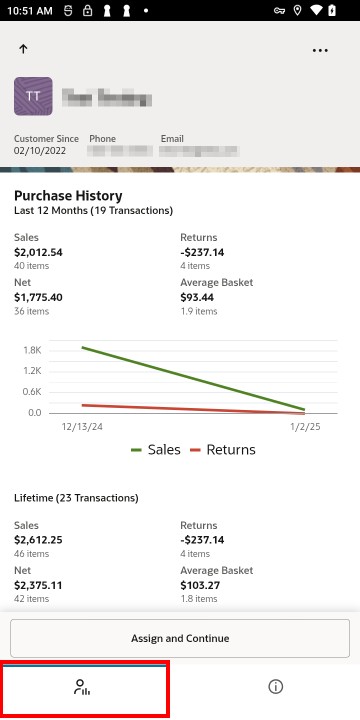Screen dimensions: 360x720
Task: Tap the blurred customer email address
Action: coord(199,151)
